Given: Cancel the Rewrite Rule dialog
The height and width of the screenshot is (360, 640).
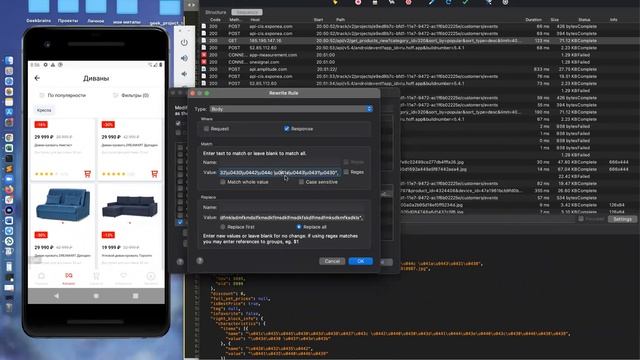Looking at the screenshot, I should tap(332, 261).
